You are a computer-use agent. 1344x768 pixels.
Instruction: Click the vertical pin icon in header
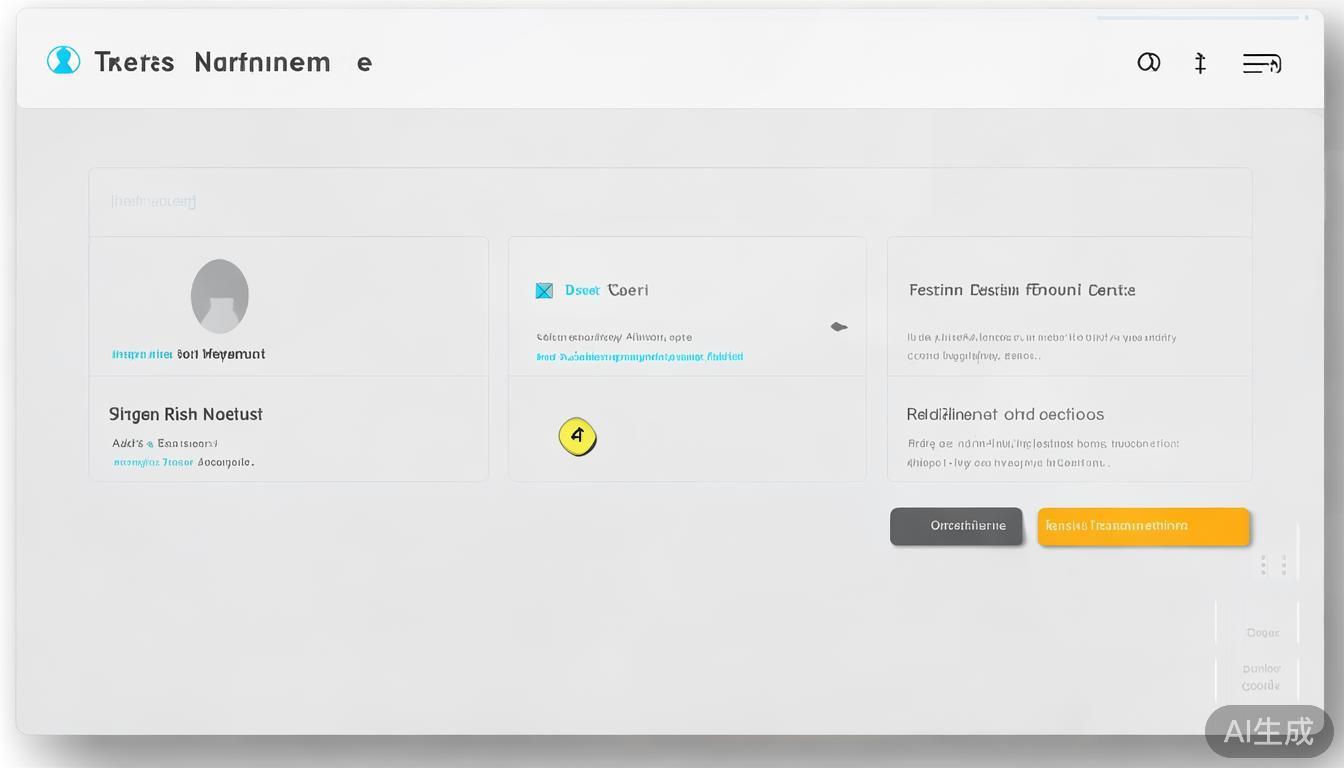coord(1200,64)
